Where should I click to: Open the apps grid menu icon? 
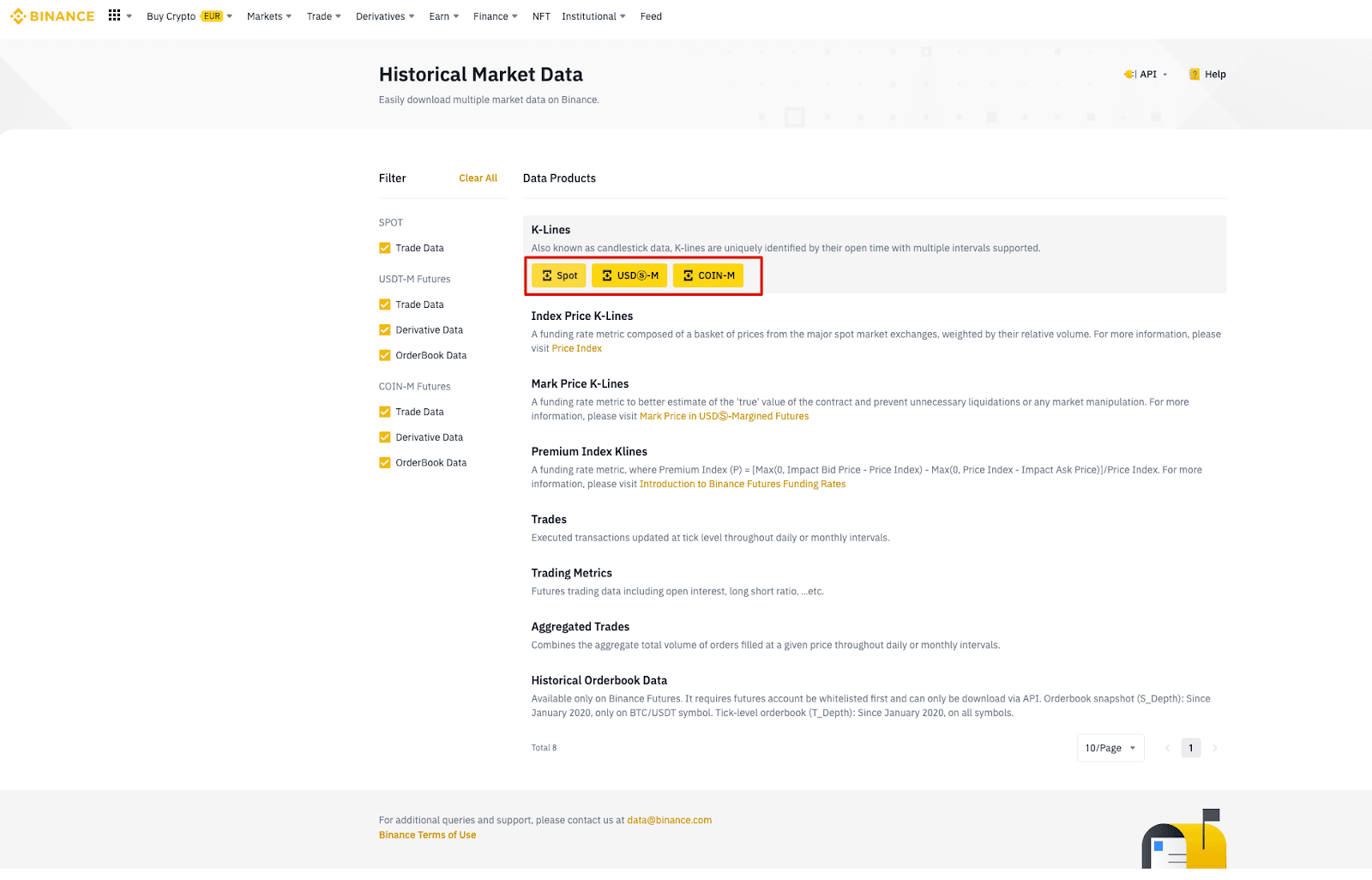114,15
